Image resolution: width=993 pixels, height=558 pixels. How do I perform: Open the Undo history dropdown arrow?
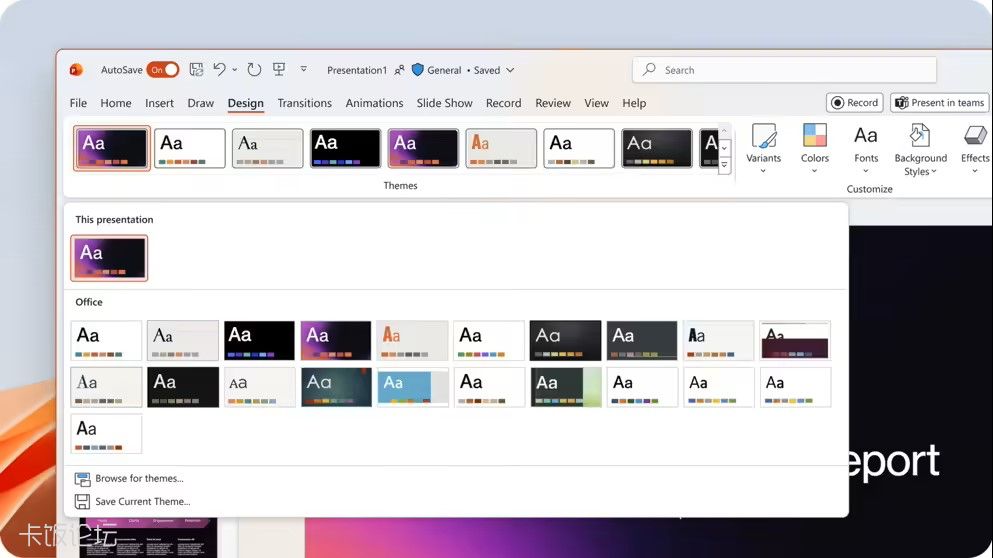coord(235,70)
